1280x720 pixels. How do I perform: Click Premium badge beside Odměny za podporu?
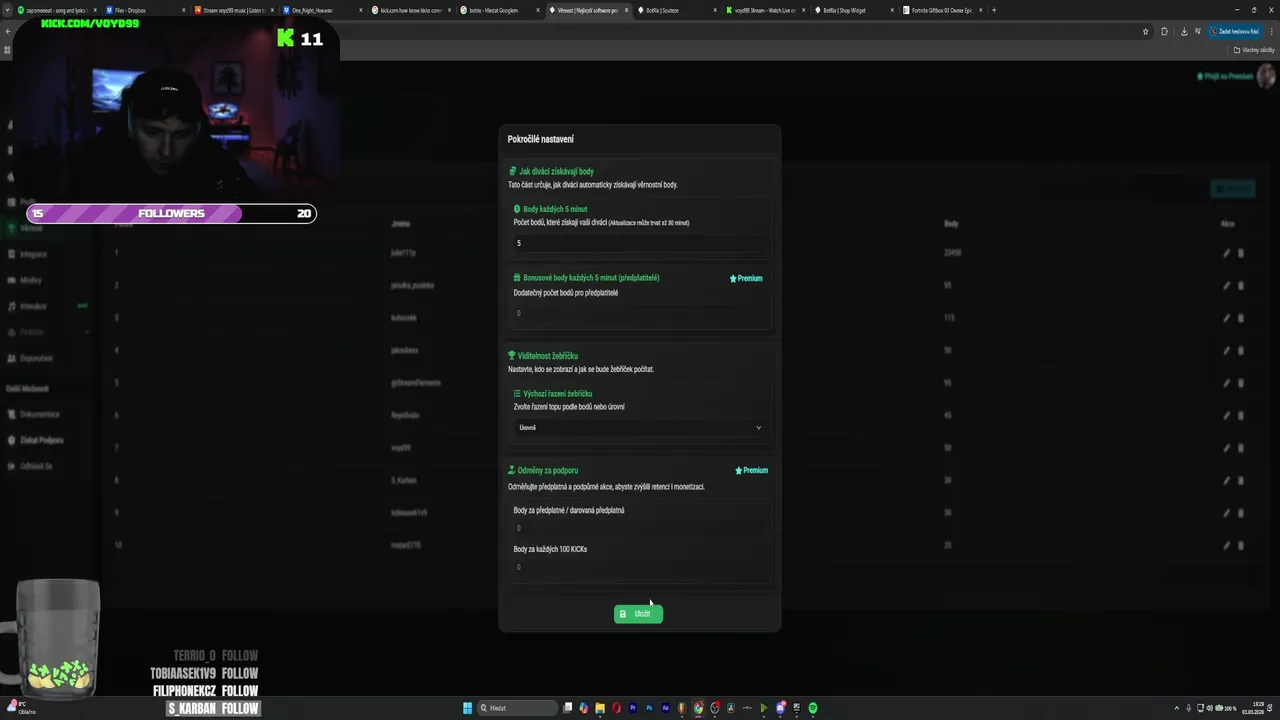point(752,470)
